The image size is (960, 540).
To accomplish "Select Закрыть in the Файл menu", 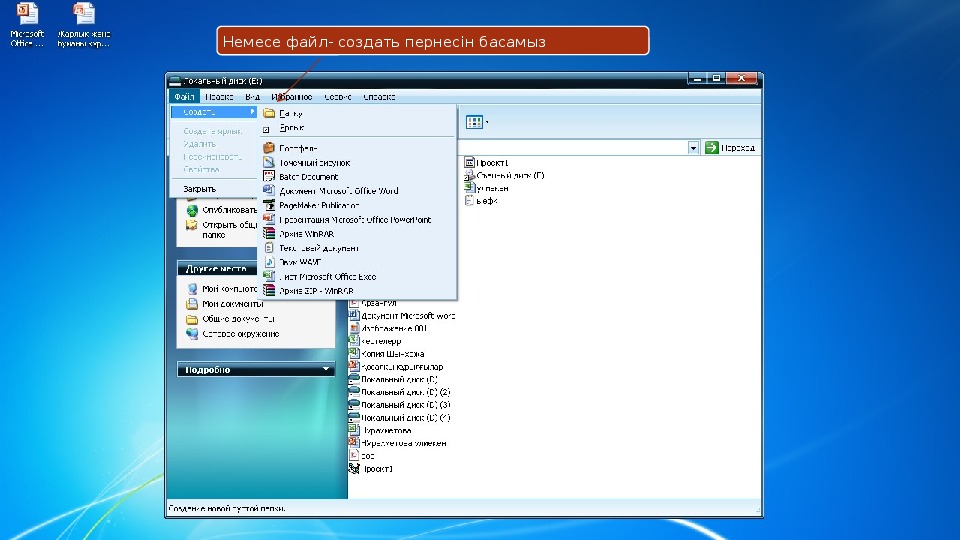I will pyautogui.click(x=199, y=188).
